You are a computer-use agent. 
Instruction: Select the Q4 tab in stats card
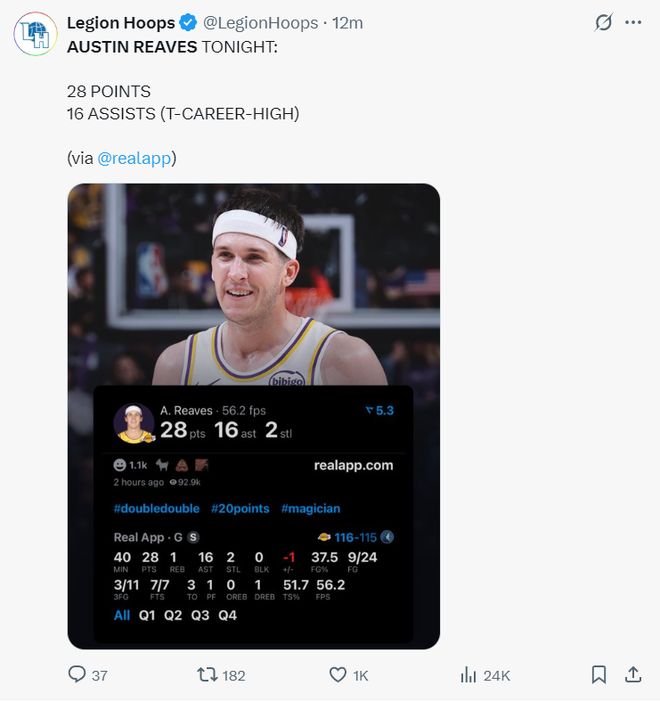click(228, 615)
